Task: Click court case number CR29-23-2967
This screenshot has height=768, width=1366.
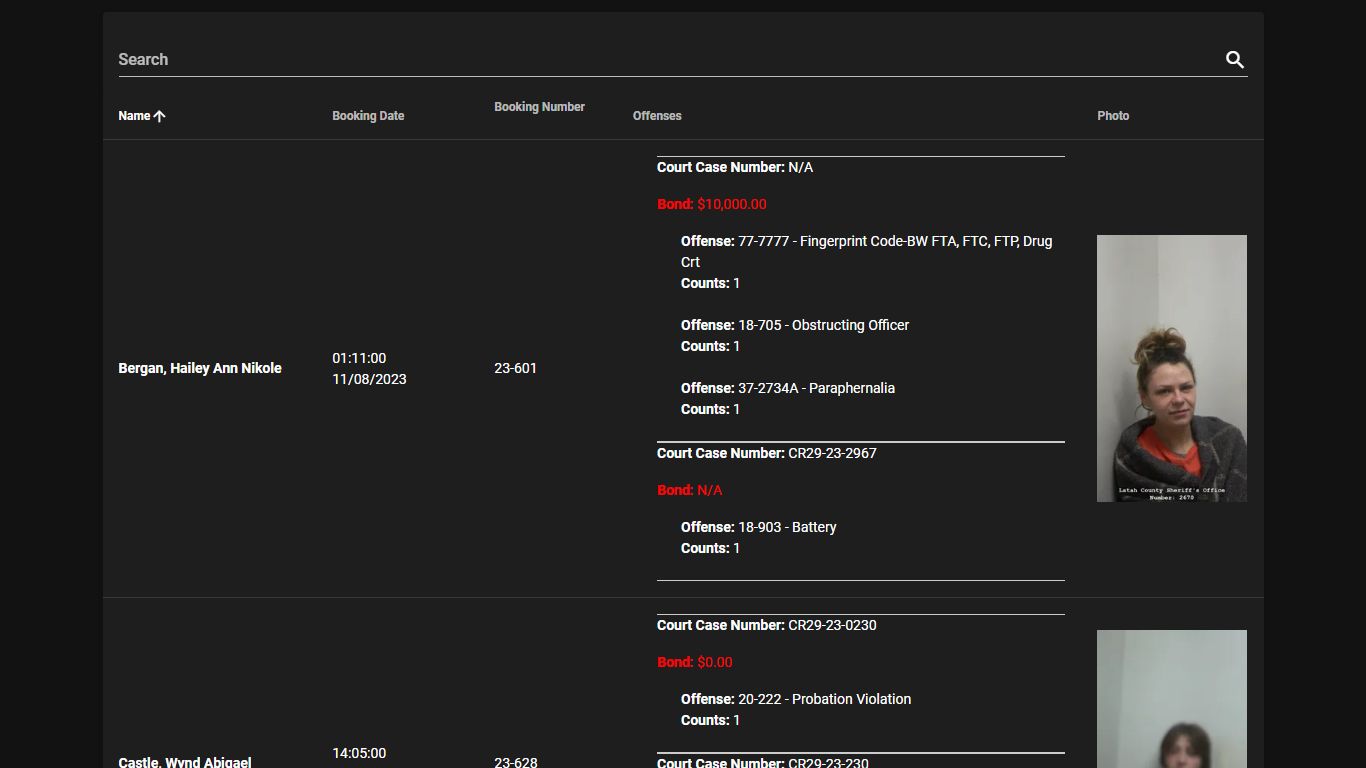Action: (832, 453)
